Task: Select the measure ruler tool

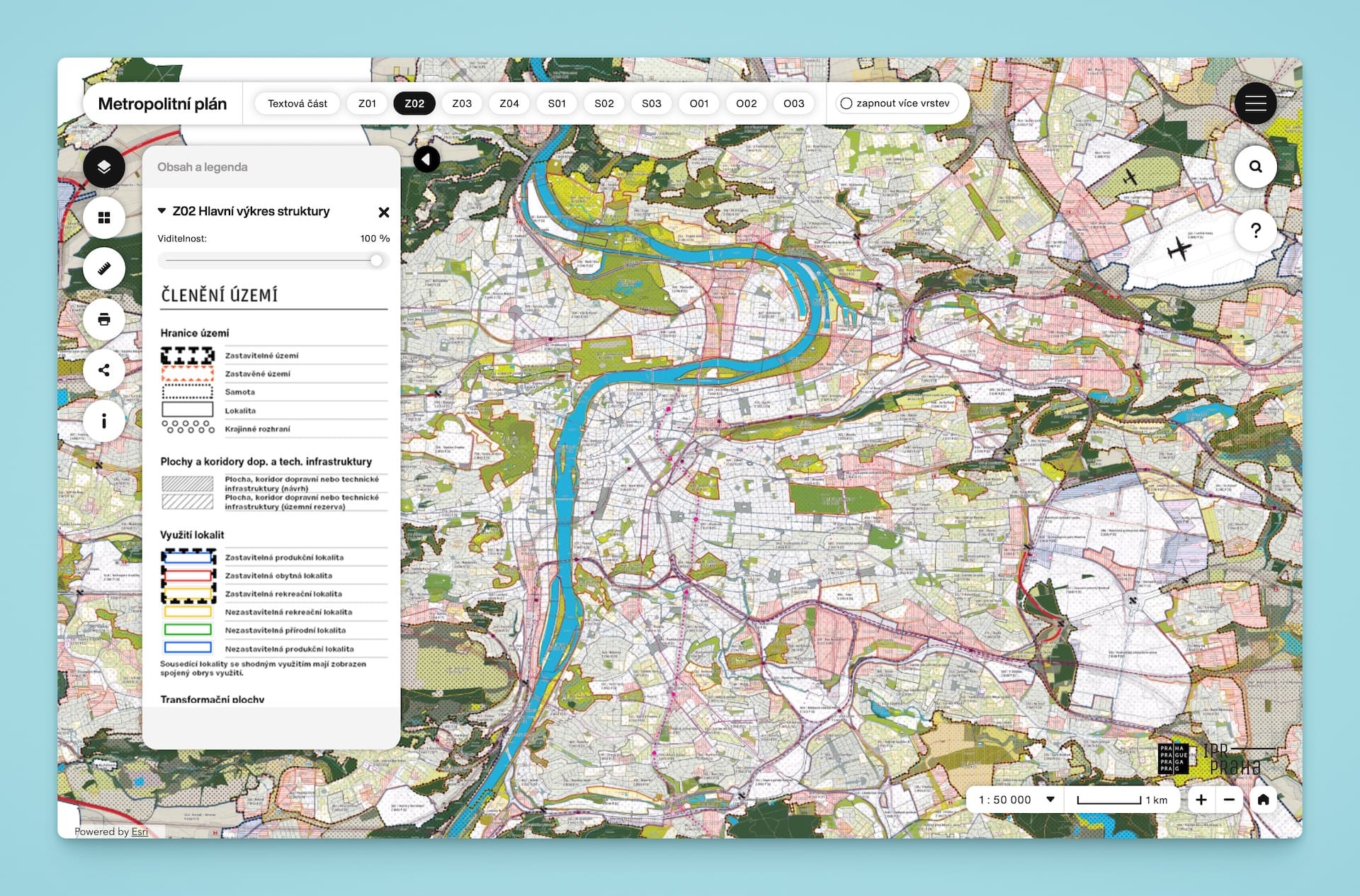Action: click(104, 268)
